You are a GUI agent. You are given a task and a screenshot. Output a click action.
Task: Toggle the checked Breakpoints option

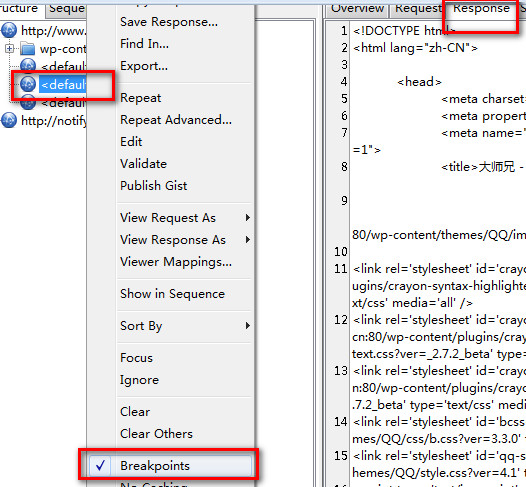click(x=170, y=466)
